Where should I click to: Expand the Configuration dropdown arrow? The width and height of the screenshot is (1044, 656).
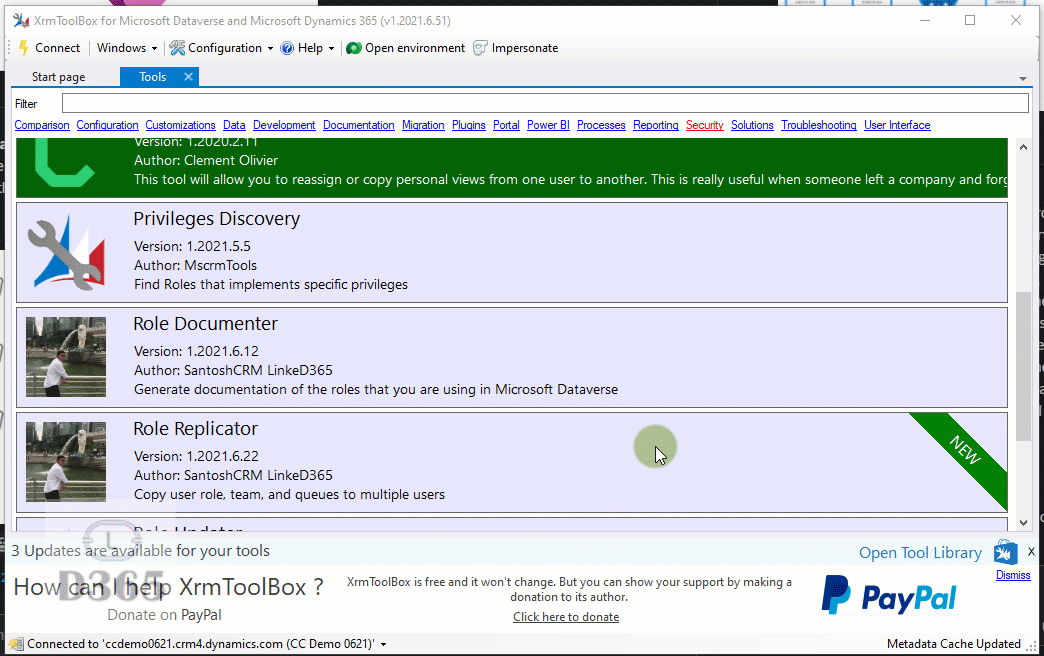tap(270, 49)
